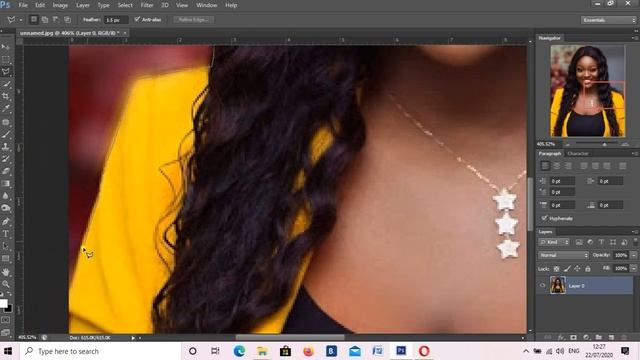Open the Normal blend mode dropdown
This screenshot has height=360, width=640.
pyautogui.click(x=563, y=255)
